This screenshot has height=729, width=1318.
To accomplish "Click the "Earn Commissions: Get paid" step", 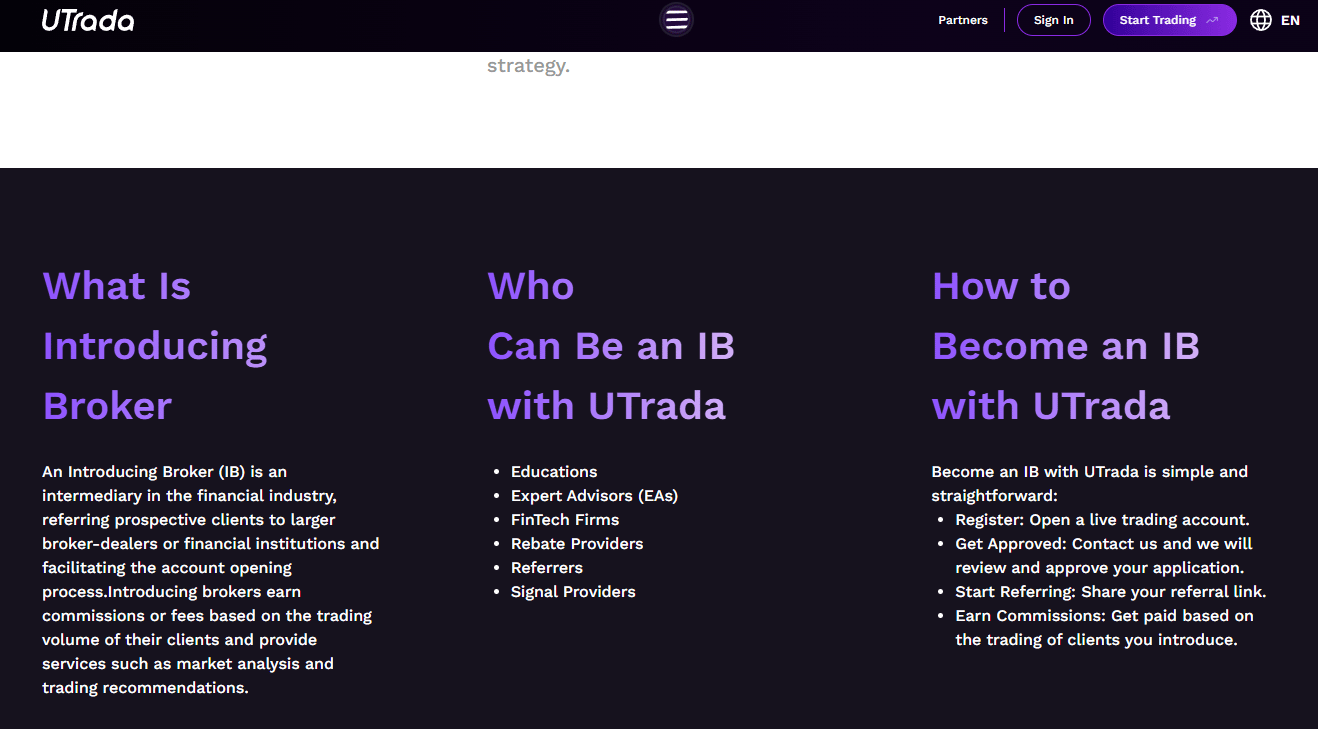I will [1104, 628].
